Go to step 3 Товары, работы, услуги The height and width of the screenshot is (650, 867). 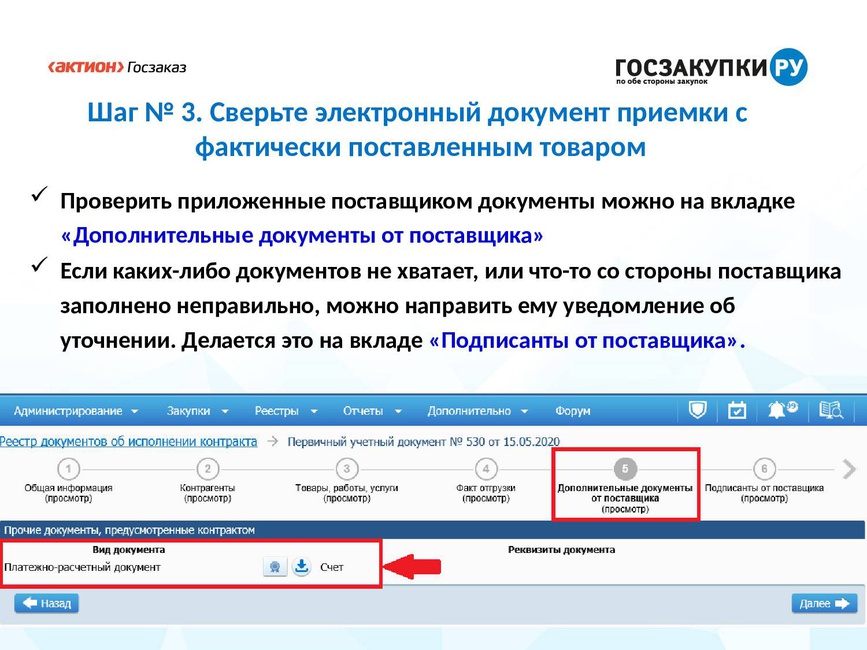tap(347, 481)
